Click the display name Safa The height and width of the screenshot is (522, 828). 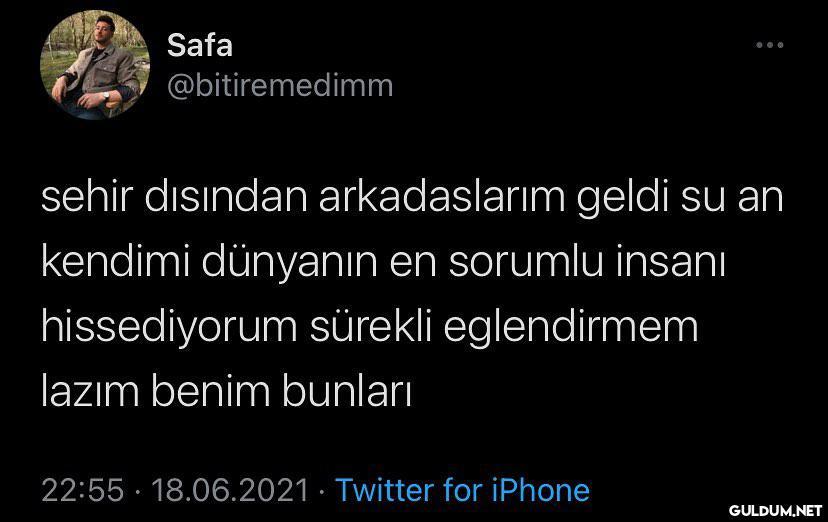pos(200,45)
